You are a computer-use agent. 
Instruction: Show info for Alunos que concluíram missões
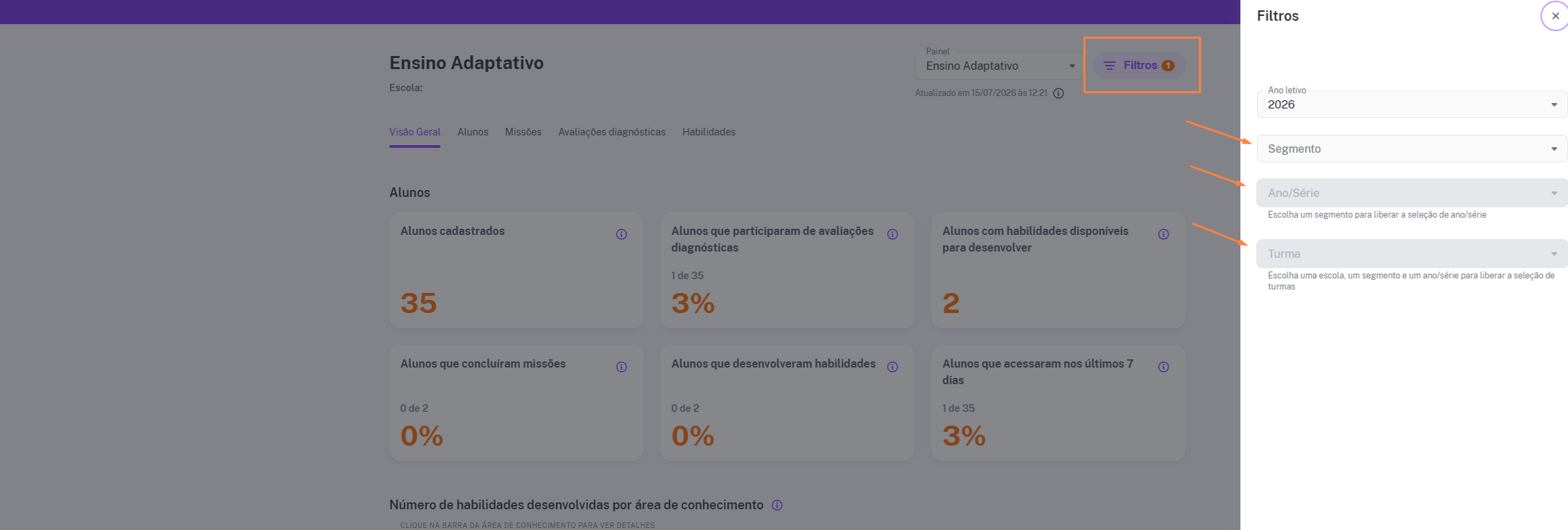[x=622, y=367]
